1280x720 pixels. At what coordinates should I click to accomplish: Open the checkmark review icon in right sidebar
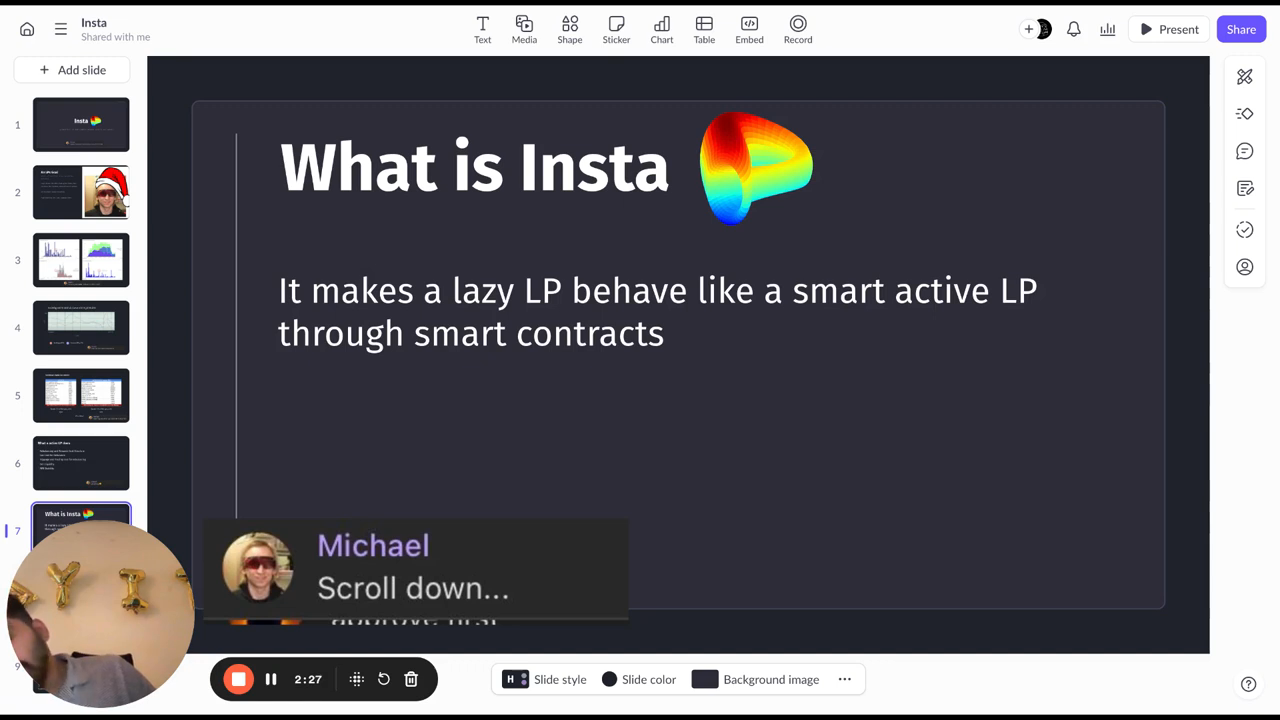pyautogui.click(x=1244, y=230)
